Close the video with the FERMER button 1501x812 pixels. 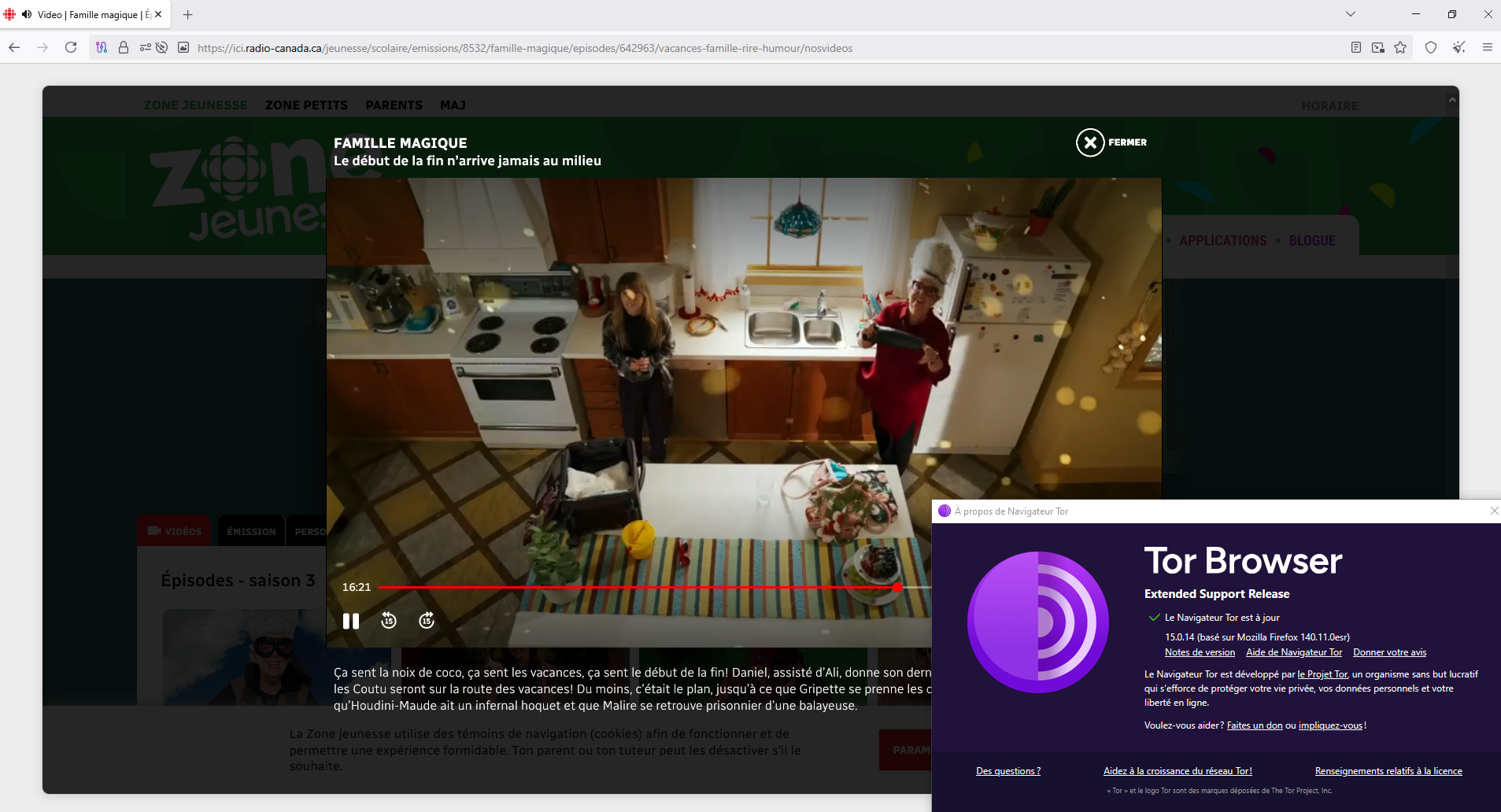(1111, 142)
